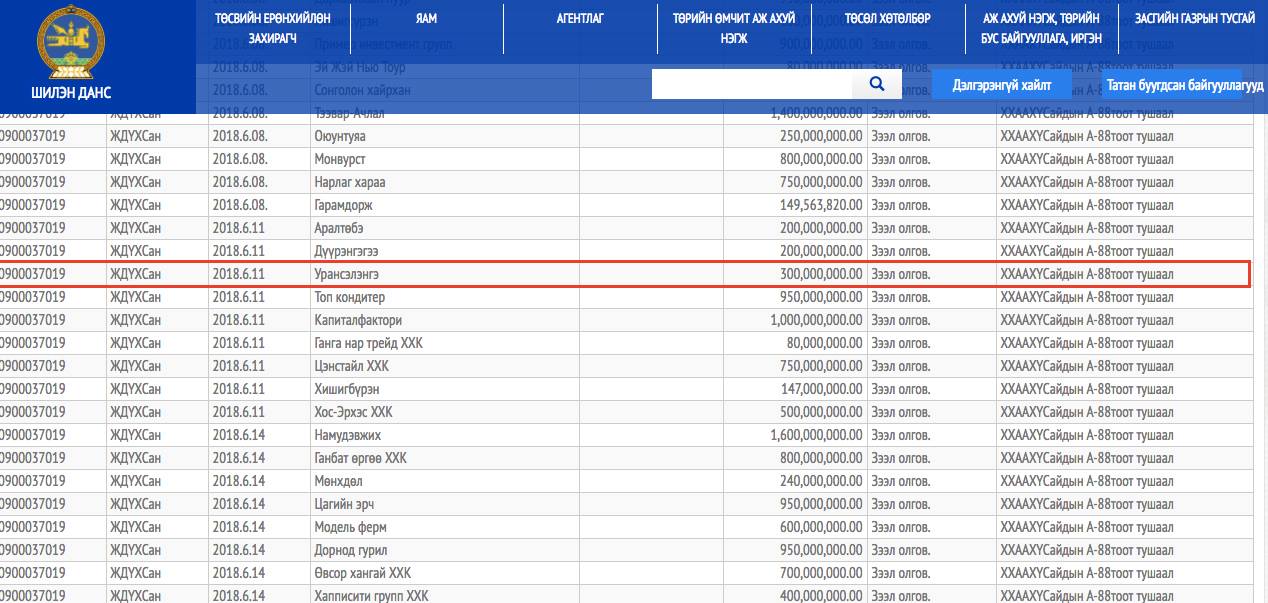Viewport: 1268px width, 603px height.
Task: Click Зээл олгов. in the Урансэлэнгэ row
Action: [x=901, y=274]
